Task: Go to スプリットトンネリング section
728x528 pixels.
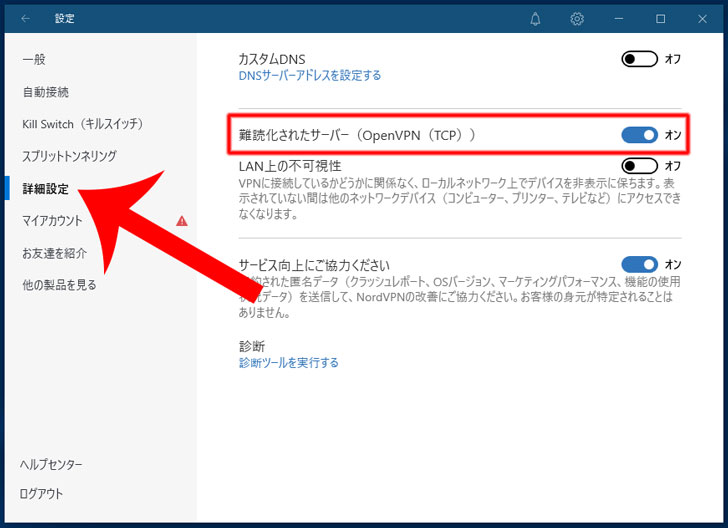Action: [x=69, y=156]
